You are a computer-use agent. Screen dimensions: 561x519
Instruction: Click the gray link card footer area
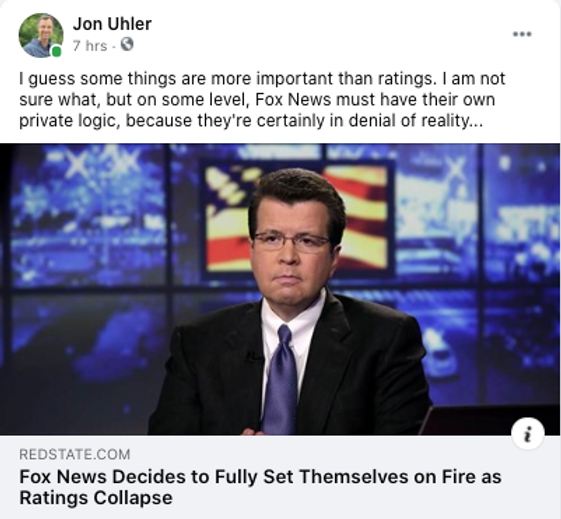(x=280, y=476)
